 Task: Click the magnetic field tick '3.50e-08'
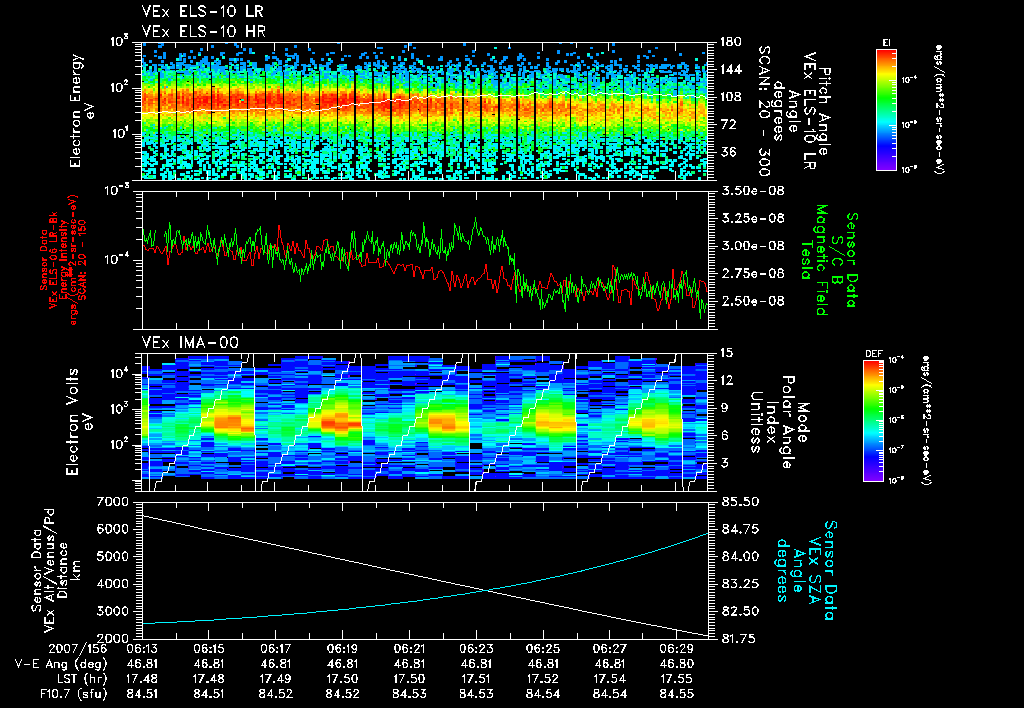coord(752,191)
